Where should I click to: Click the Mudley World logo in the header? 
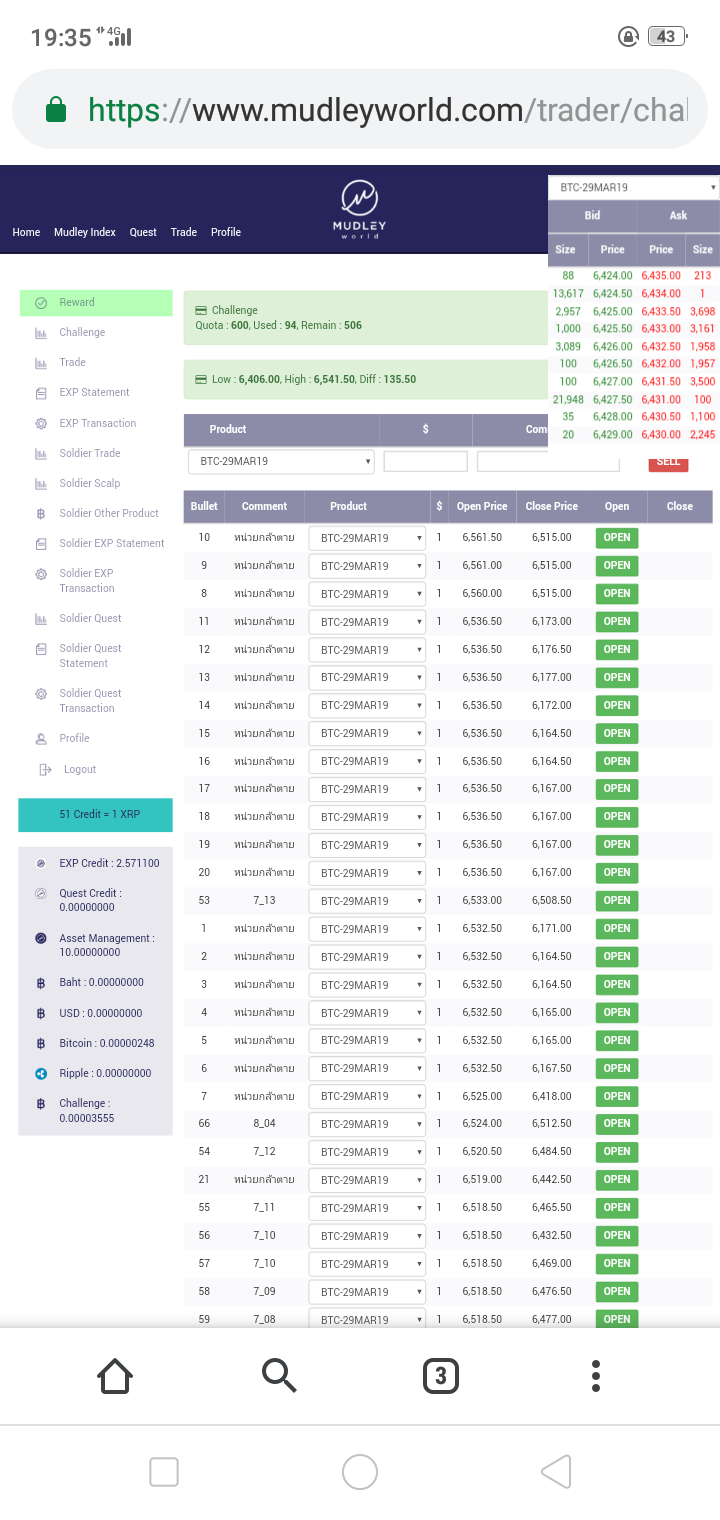pyautogui.click(x=359, y=207)
